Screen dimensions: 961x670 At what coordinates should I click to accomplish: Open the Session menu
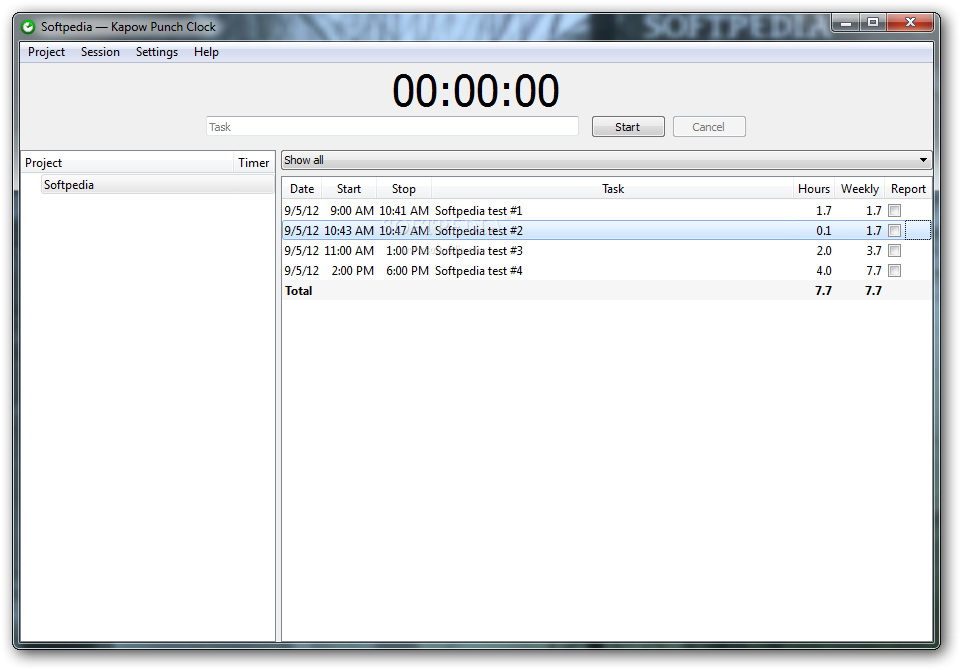100,52
